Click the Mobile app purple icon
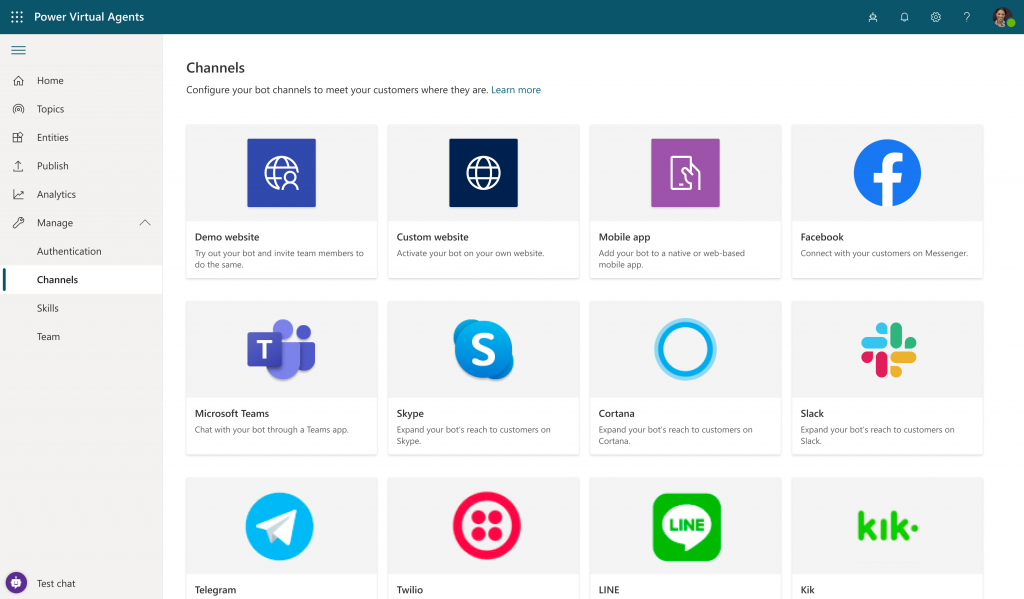The width and height of the screenshot is (1024, 599). point(685,173)
